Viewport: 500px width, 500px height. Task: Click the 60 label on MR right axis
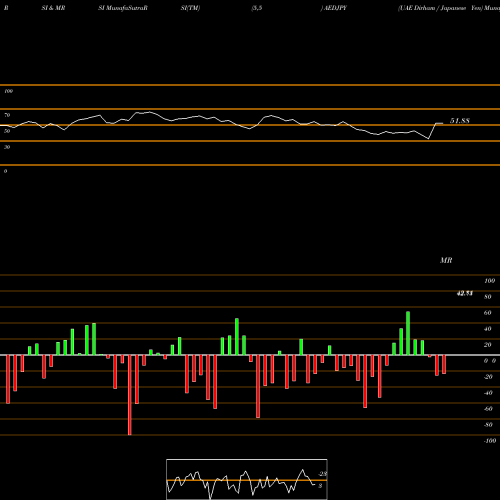click(x=488, y=313)
